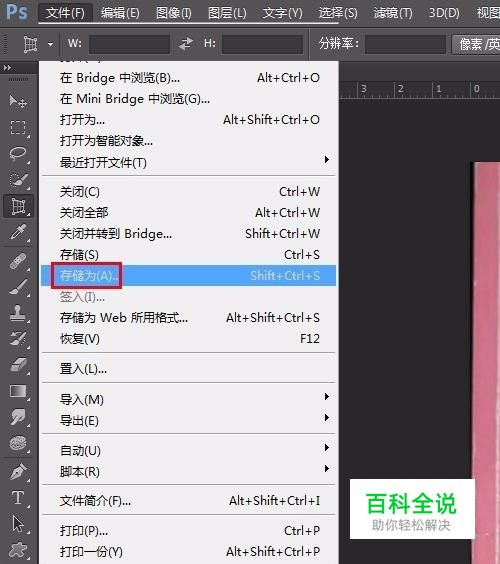Choose 置入(L)... menu entry
500x564 pixels.
(x=189, y=369)
